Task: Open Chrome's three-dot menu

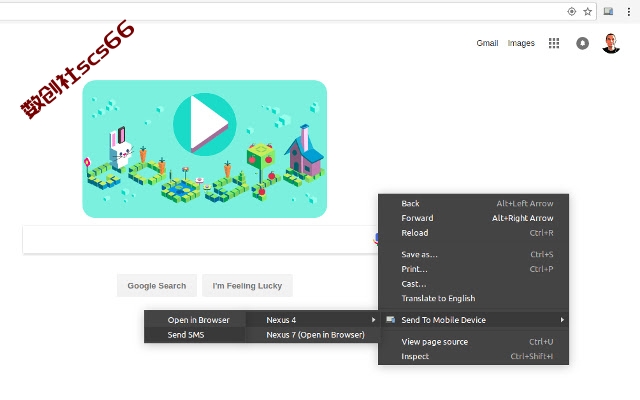Action: (629, 11)
